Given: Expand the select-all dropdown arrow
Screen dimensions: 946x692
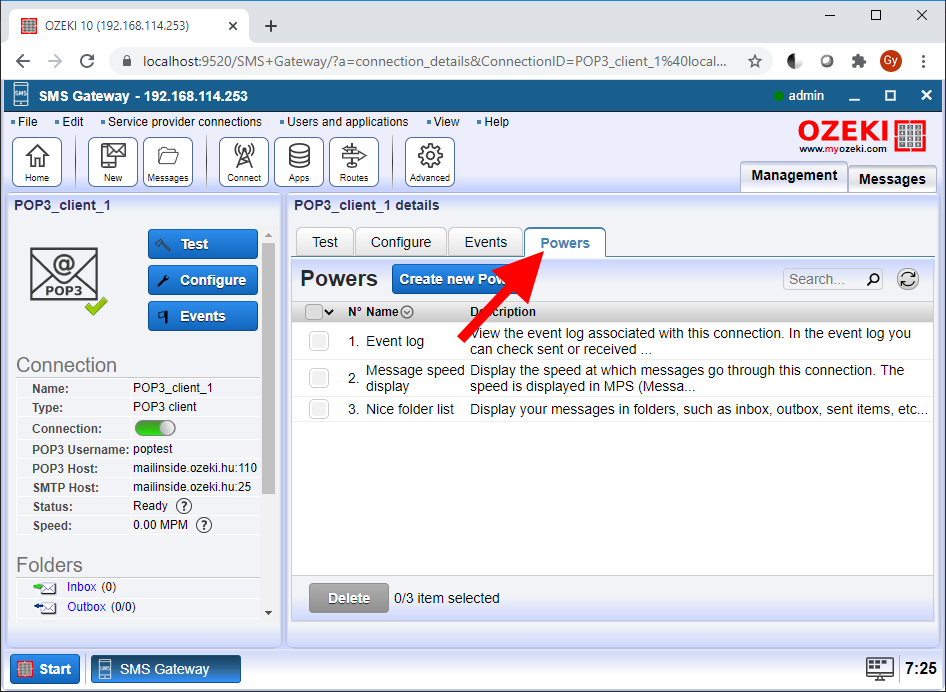Looking at the screenshot, I should [329, 312].
